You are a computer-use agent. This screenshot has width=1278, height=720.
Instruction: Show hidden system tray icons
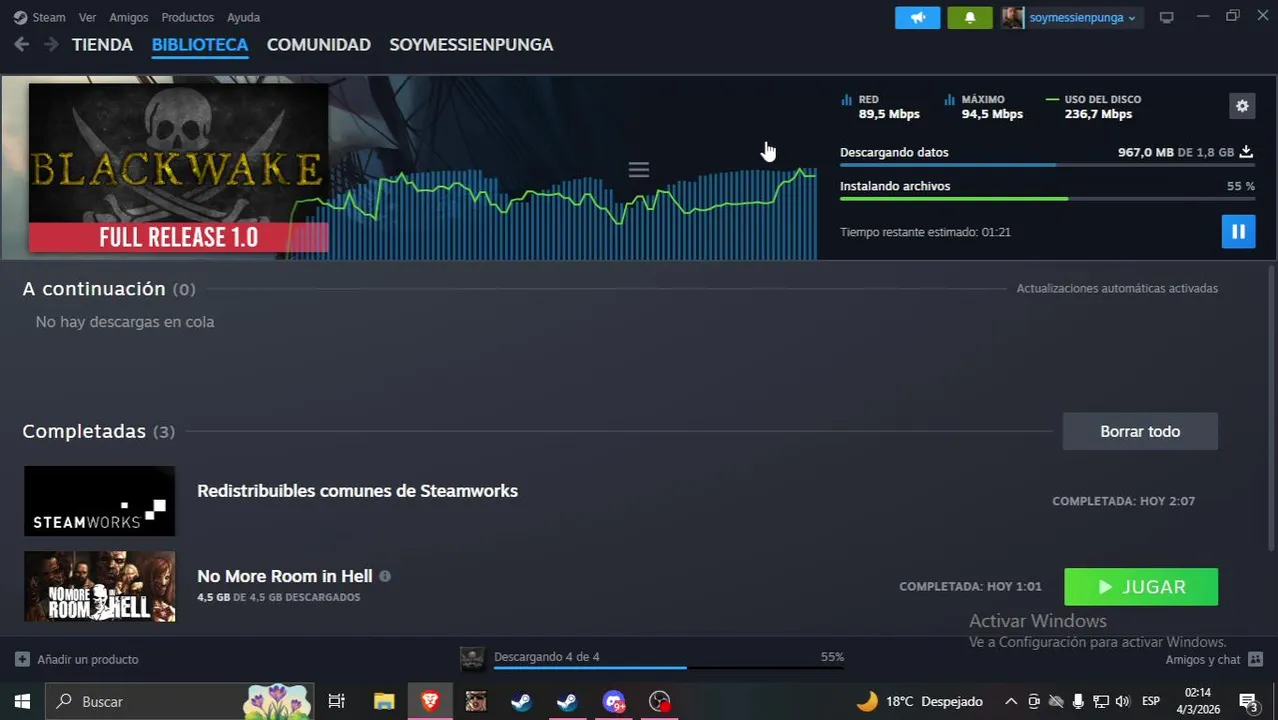click(1011, 702)
